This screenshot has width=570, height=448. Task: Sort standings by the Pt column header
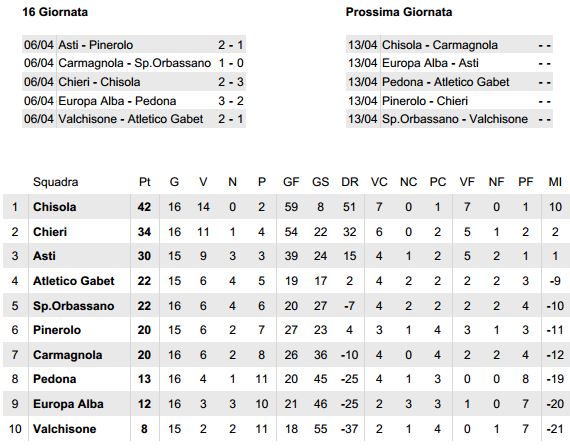(x=144, y=182)
